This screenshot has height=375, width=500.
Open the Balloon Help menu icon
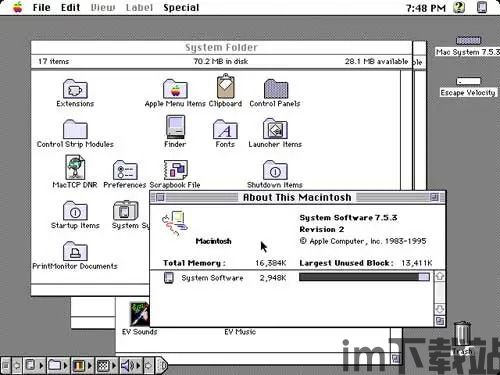point(459,7)
